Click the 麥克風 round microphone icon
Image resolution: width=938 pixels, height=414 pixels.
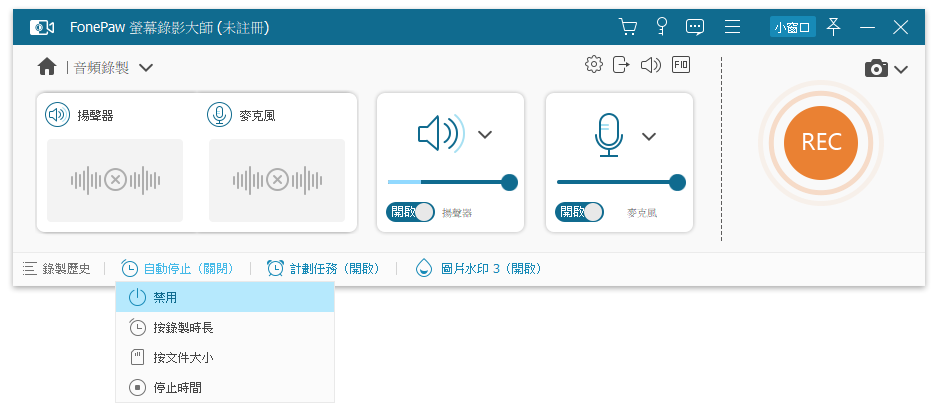click(220, 115)
